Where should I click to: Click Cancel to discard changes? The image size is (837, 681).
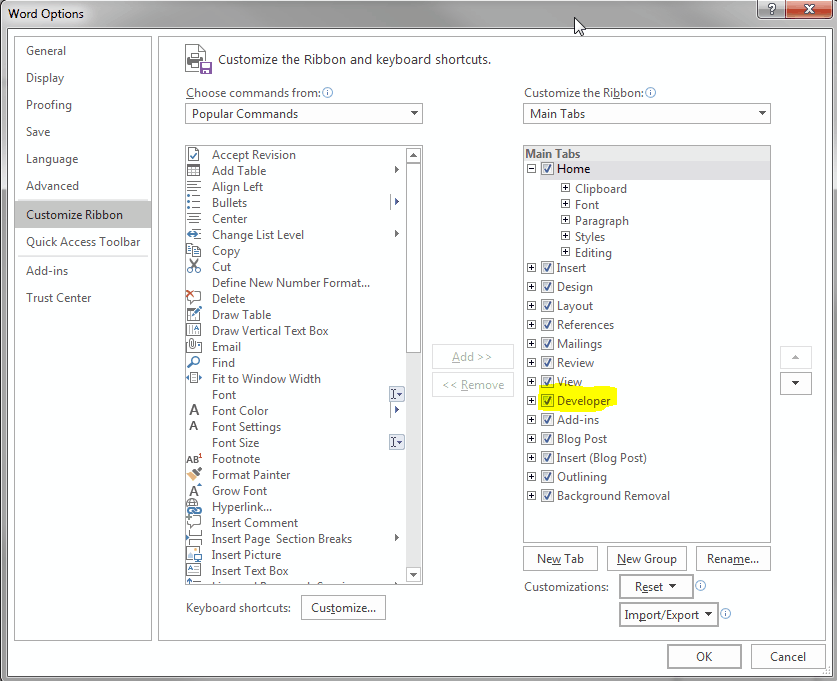point(788,656)
